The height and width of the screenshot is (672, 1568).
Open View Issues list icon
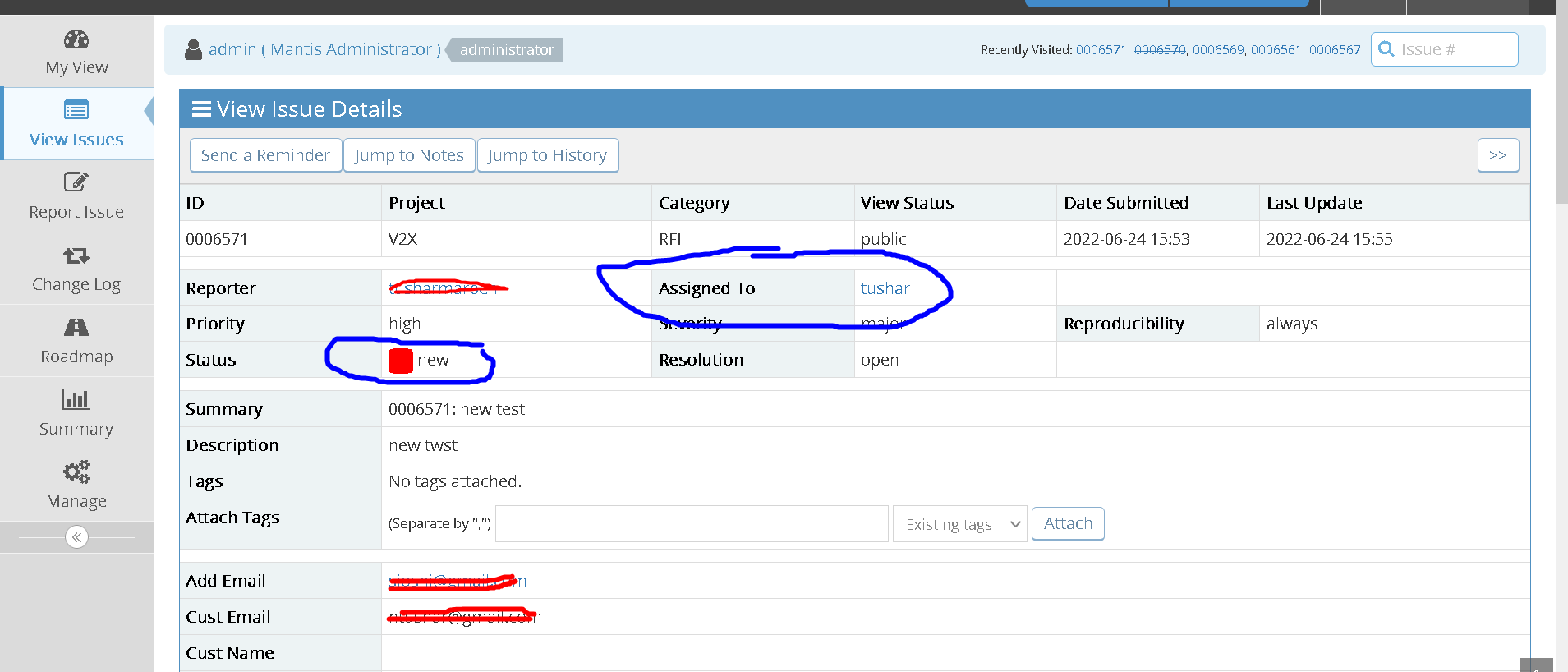pos(76,110)
